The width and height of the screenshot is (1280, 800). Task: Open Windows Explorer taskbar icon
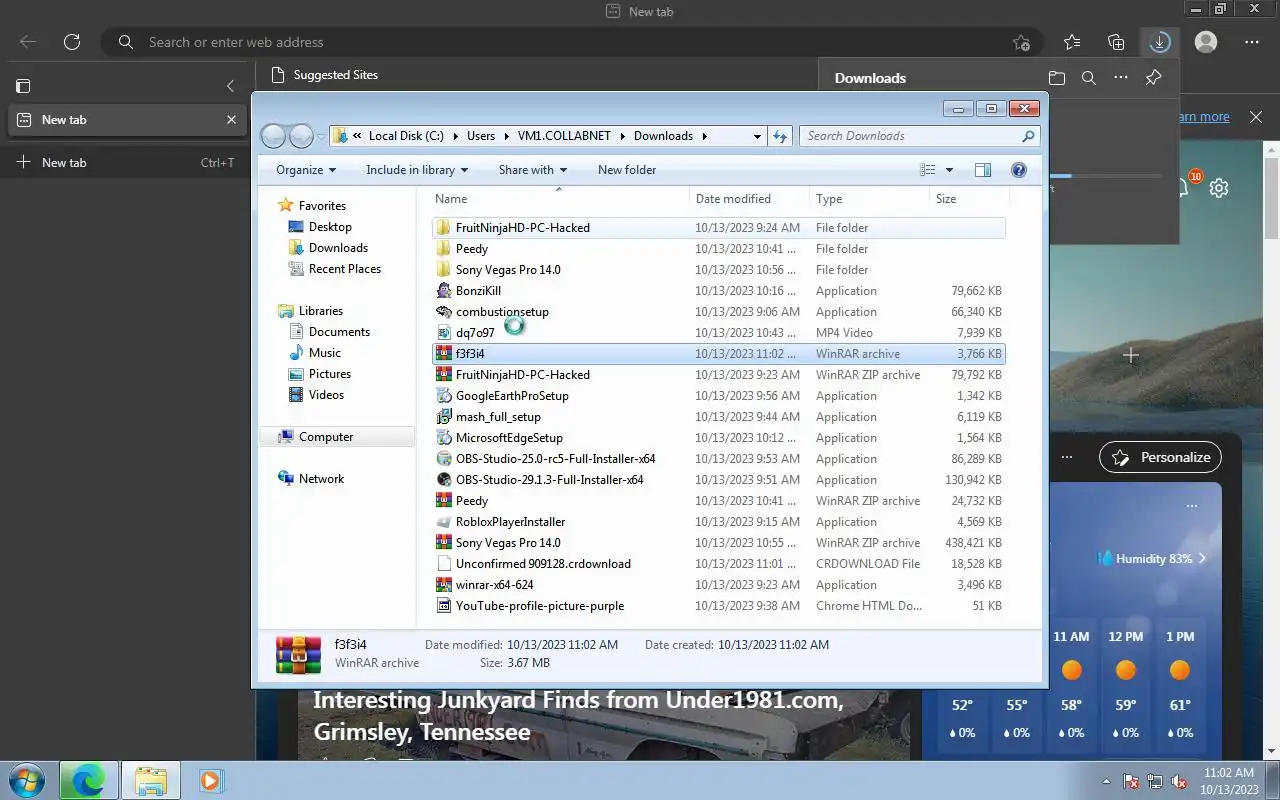pyautogui.click(x=150, y=780)
